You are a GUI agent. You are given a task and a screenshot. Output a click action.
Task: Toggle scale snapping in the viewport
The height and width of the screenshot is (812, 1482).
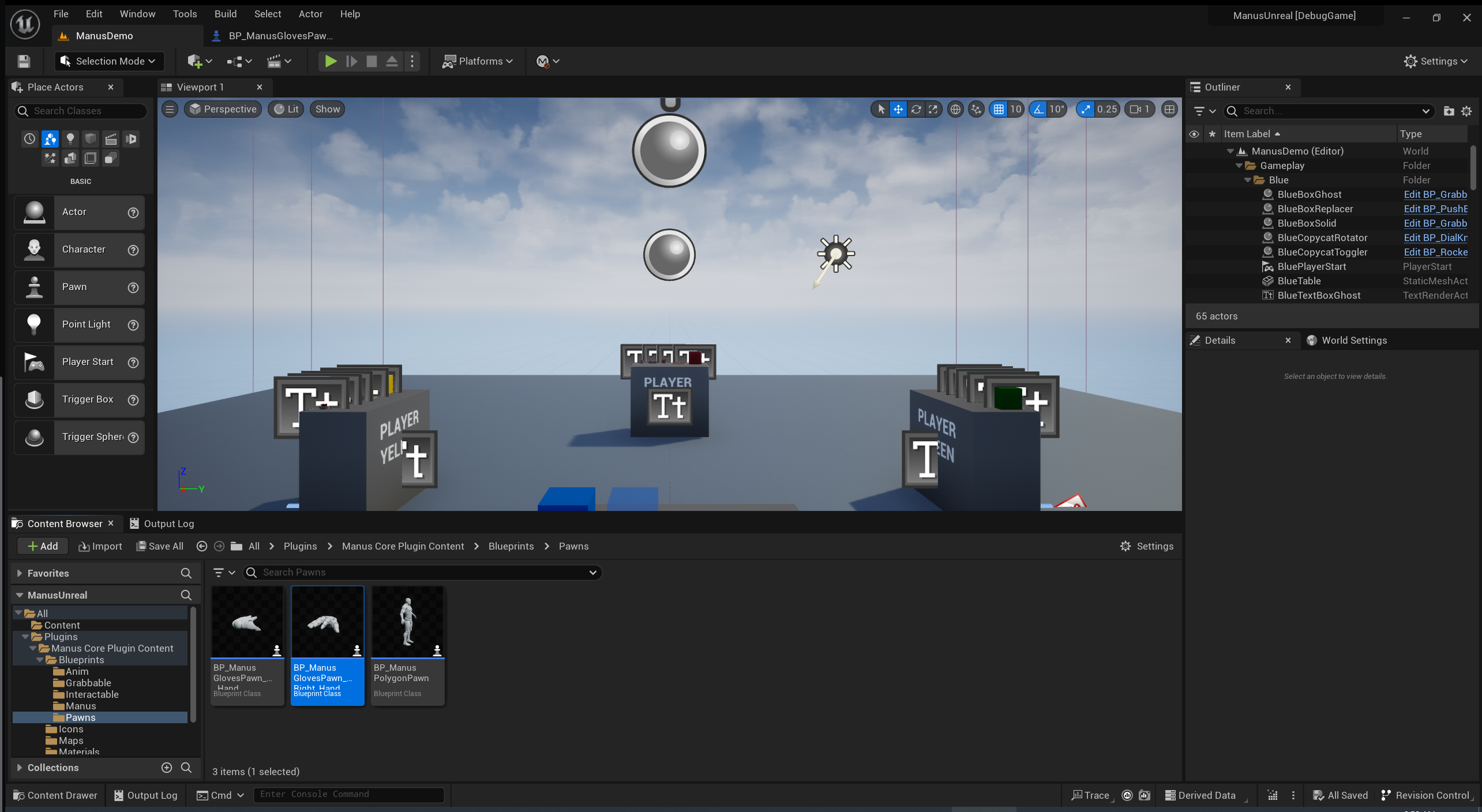[1086, 109]
